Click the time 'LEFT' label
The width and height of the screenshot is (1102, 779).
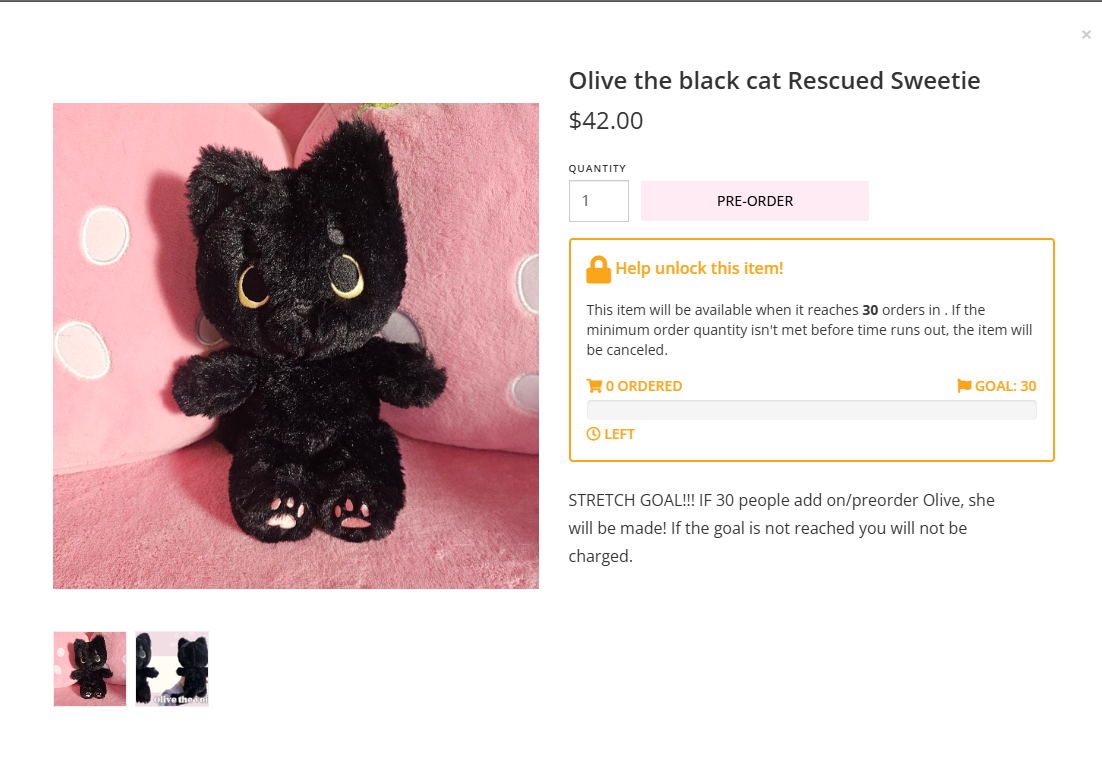(x=619, y=434)
